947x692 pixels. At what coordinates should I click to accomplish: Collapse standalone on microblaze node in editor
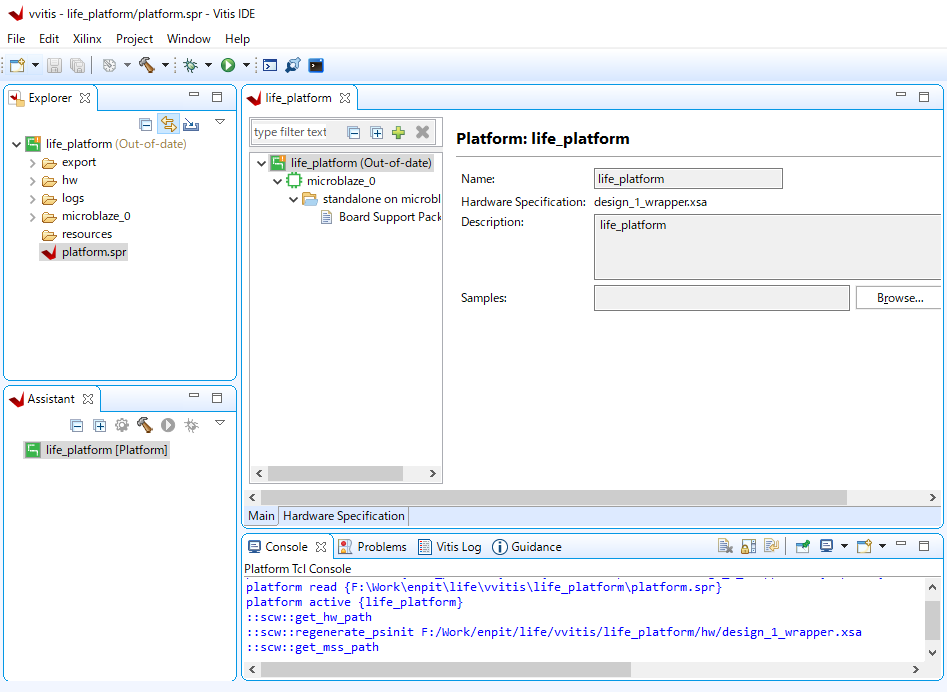coord(294,199)
